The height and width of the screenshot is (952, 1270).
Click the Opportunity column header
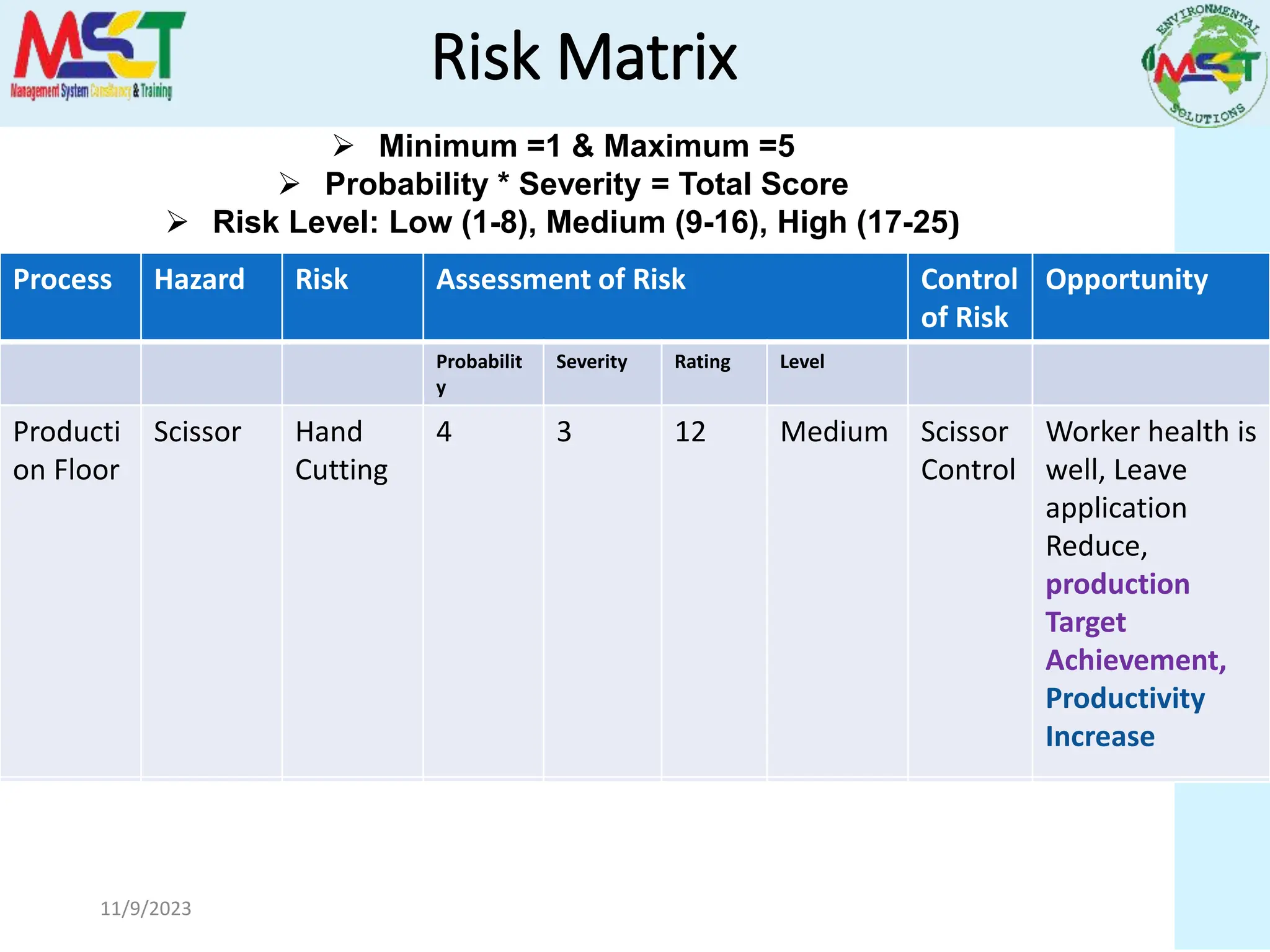click(1126, 280)
